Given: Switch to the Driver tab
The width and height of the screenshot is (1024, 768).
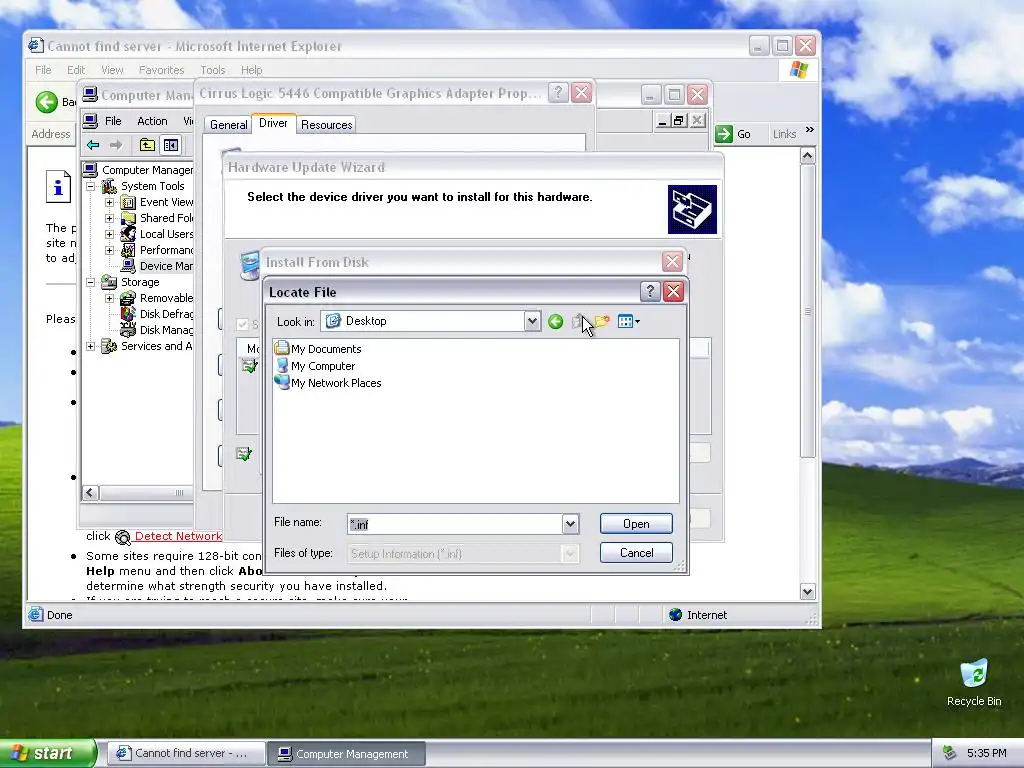Looking at the screenshot, I should (x=273, y=123).
